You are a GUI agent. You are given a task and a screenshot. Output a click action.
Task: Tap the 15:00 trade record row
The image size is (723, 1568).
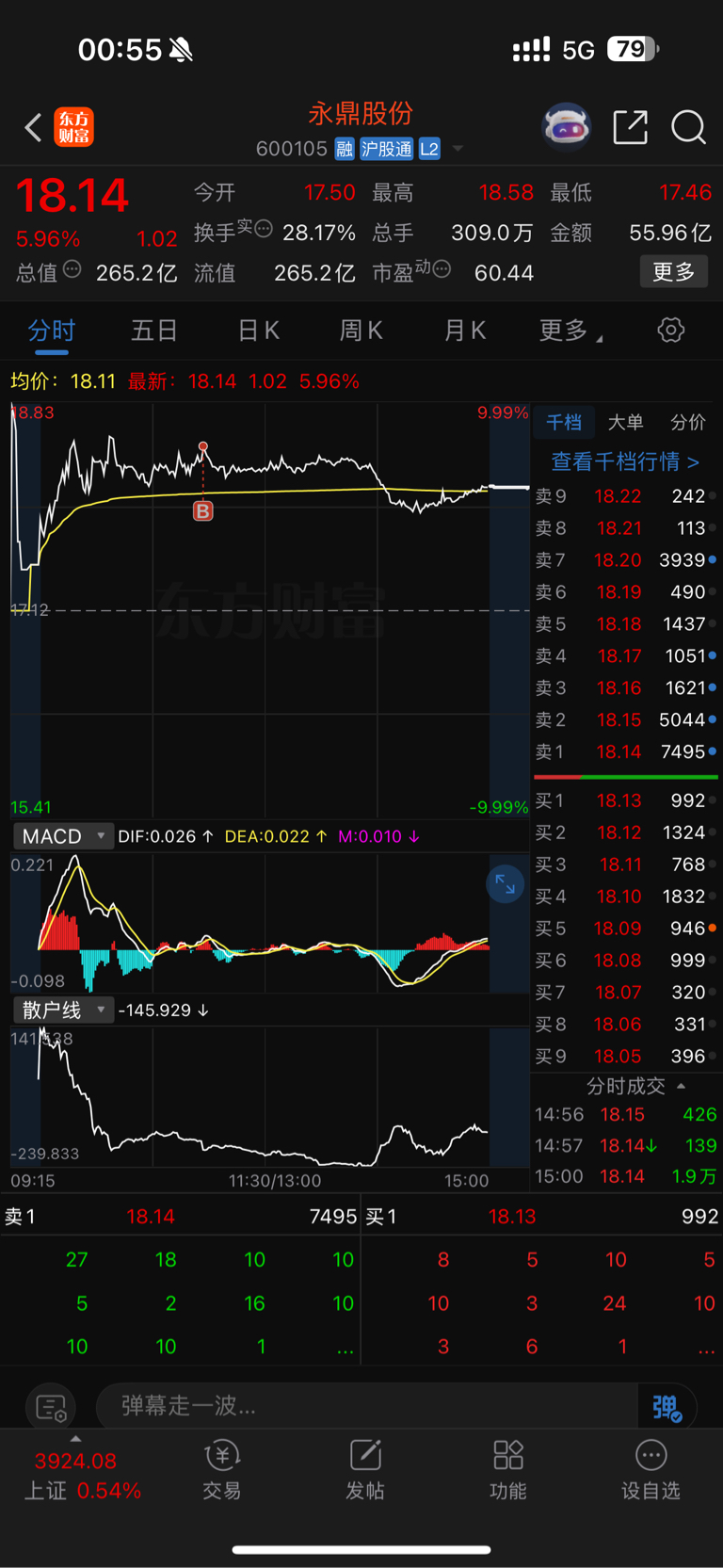[x=626, y=1176]
